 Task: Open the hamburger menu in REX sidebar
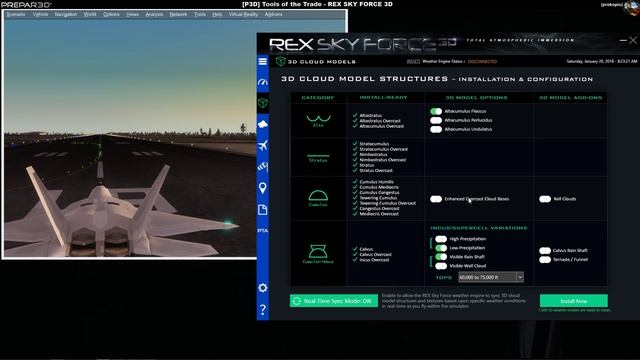pyautogui.click(x=262, y=61)
